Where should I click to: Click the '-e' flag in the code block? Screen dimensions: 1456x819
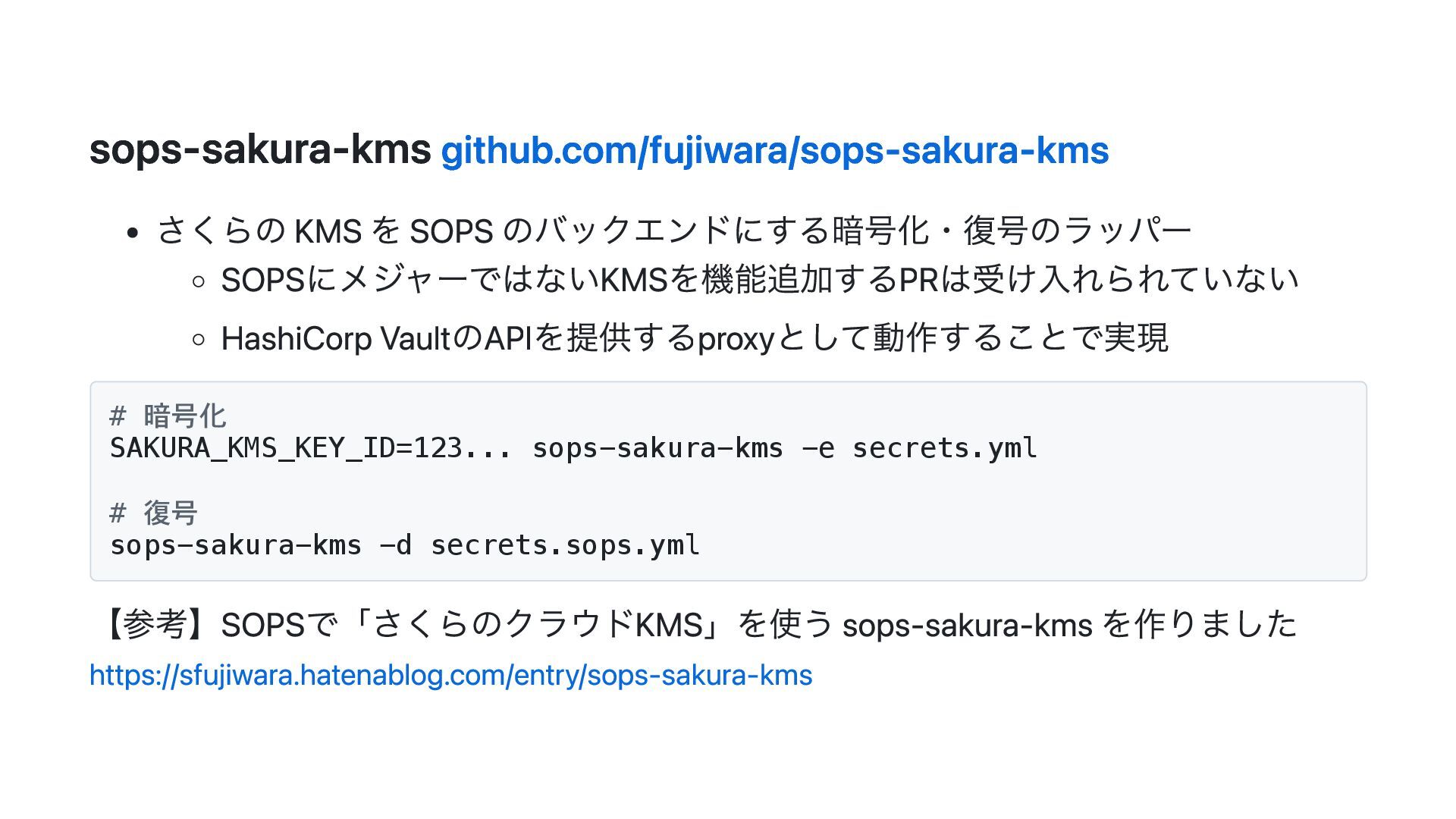pos(818,448)
